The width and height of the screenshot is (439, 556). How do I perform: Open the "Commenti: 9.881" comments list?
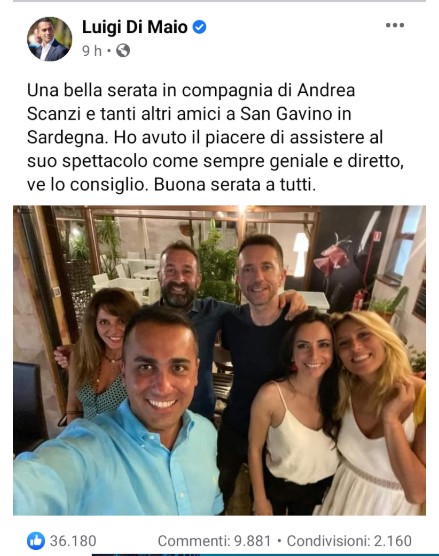tap(214, 541)
